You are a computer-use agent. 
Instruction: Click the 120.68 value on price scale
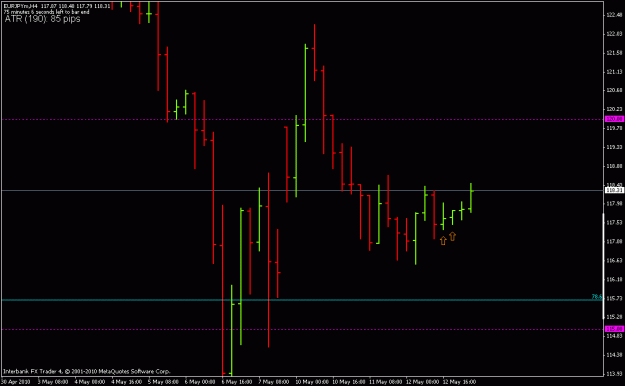click(614, 90)
